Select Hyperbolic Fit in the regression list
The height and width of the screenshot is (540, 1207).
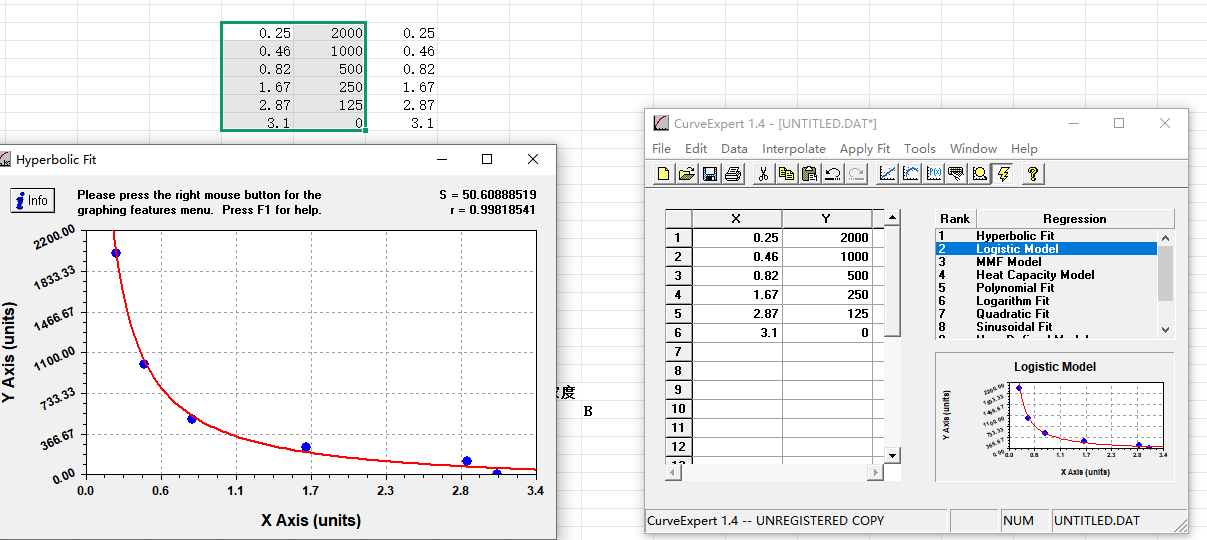[x=1015, y=236]
